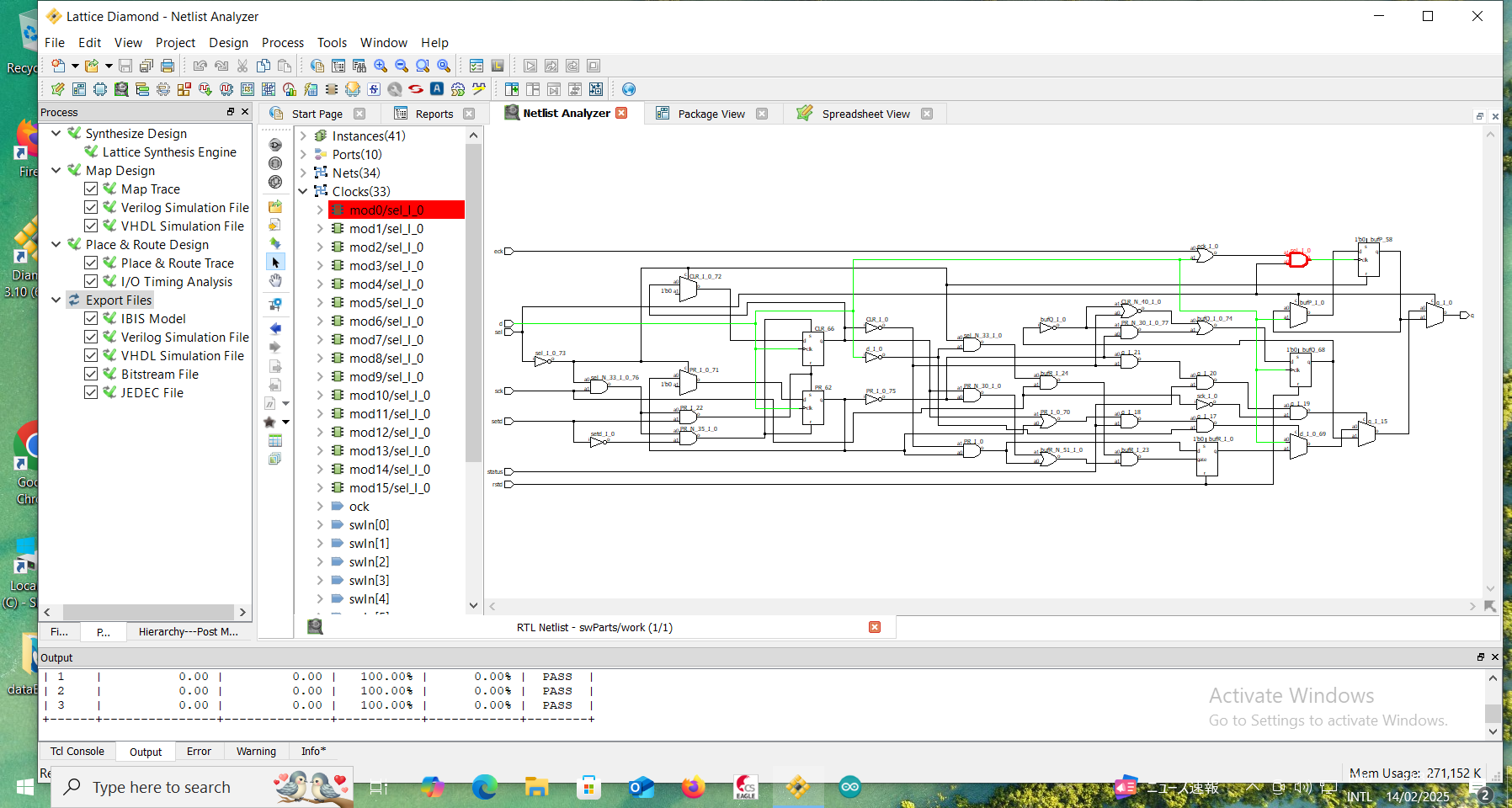Click the Zoom In magnifier icon
This screenshot has width=1512, height=808.
click(381, 66)
